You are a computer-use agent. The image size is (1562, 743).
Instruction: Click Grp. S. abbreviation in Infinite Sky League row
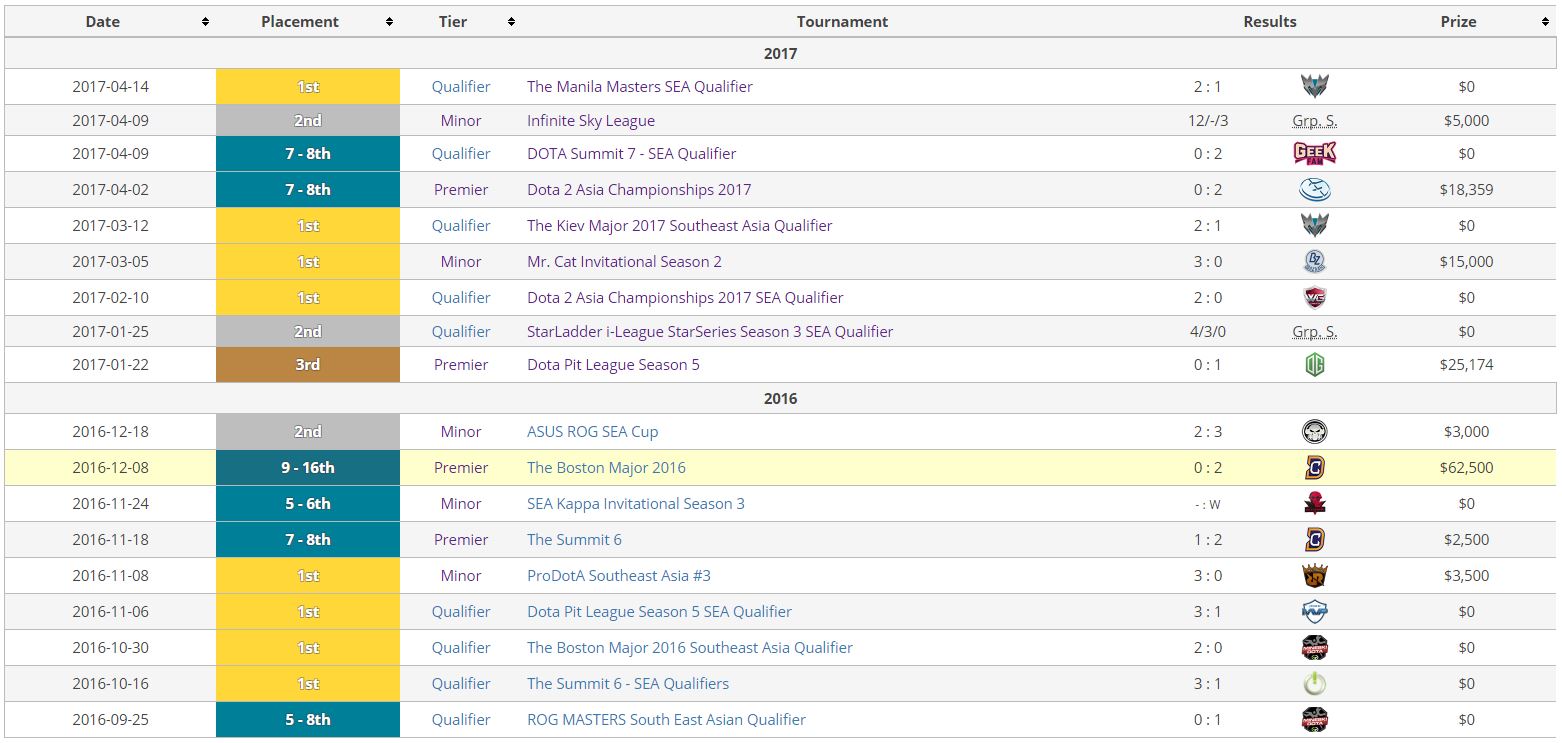[1314, 121]
